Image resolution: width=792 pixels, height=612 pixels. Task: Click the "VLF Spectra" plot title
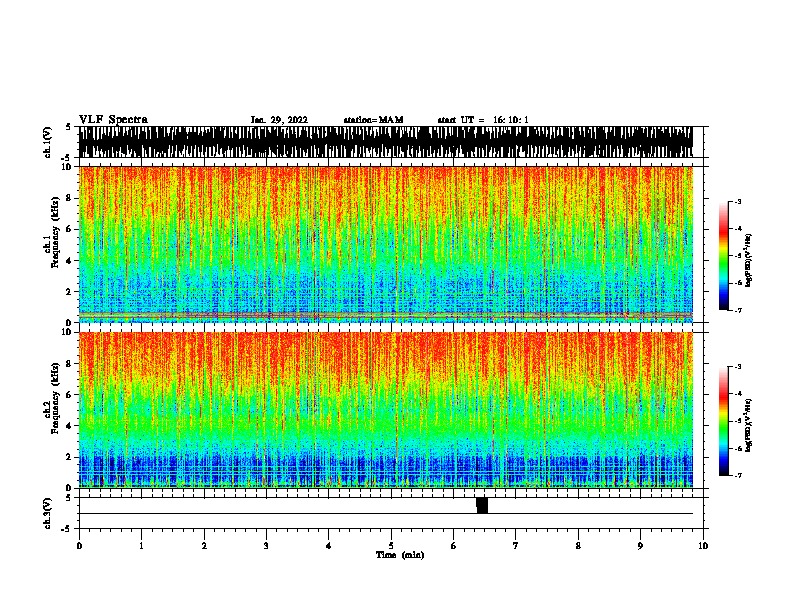[x=113, y=120]
